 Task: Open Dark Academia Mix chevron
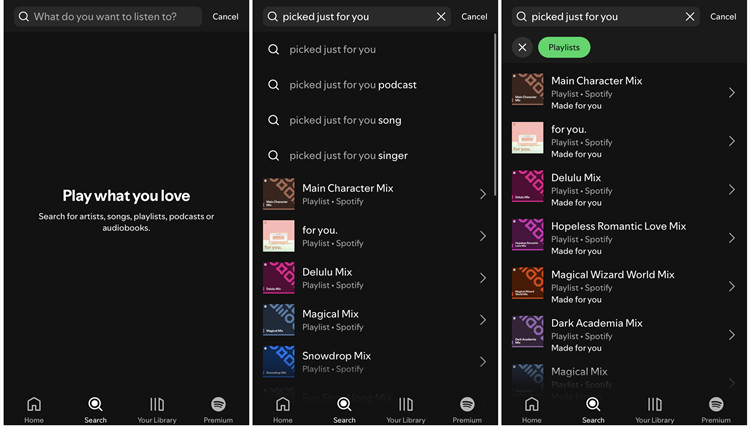point(731,335)
